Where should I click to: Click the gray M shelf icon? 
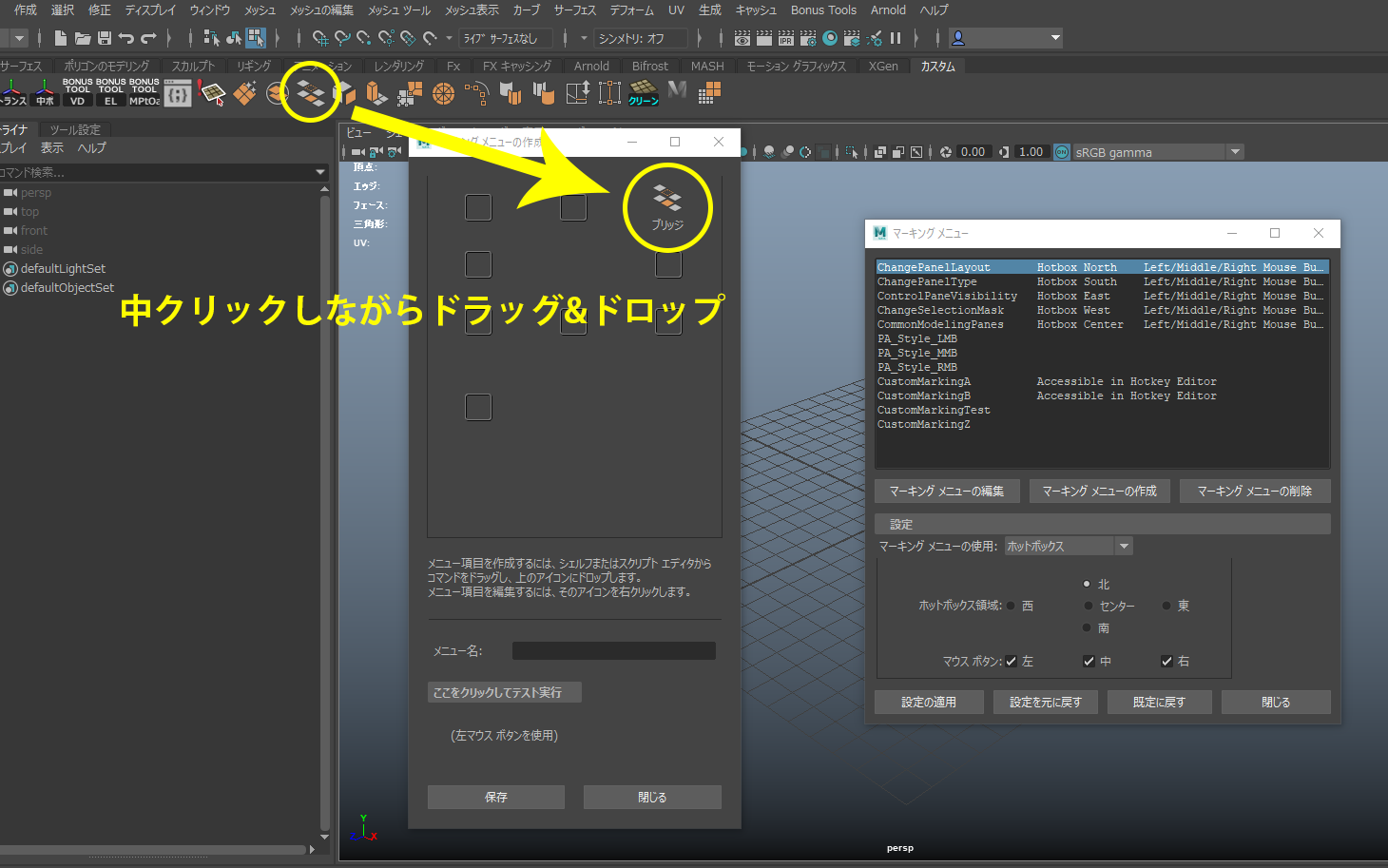(677, 90)
